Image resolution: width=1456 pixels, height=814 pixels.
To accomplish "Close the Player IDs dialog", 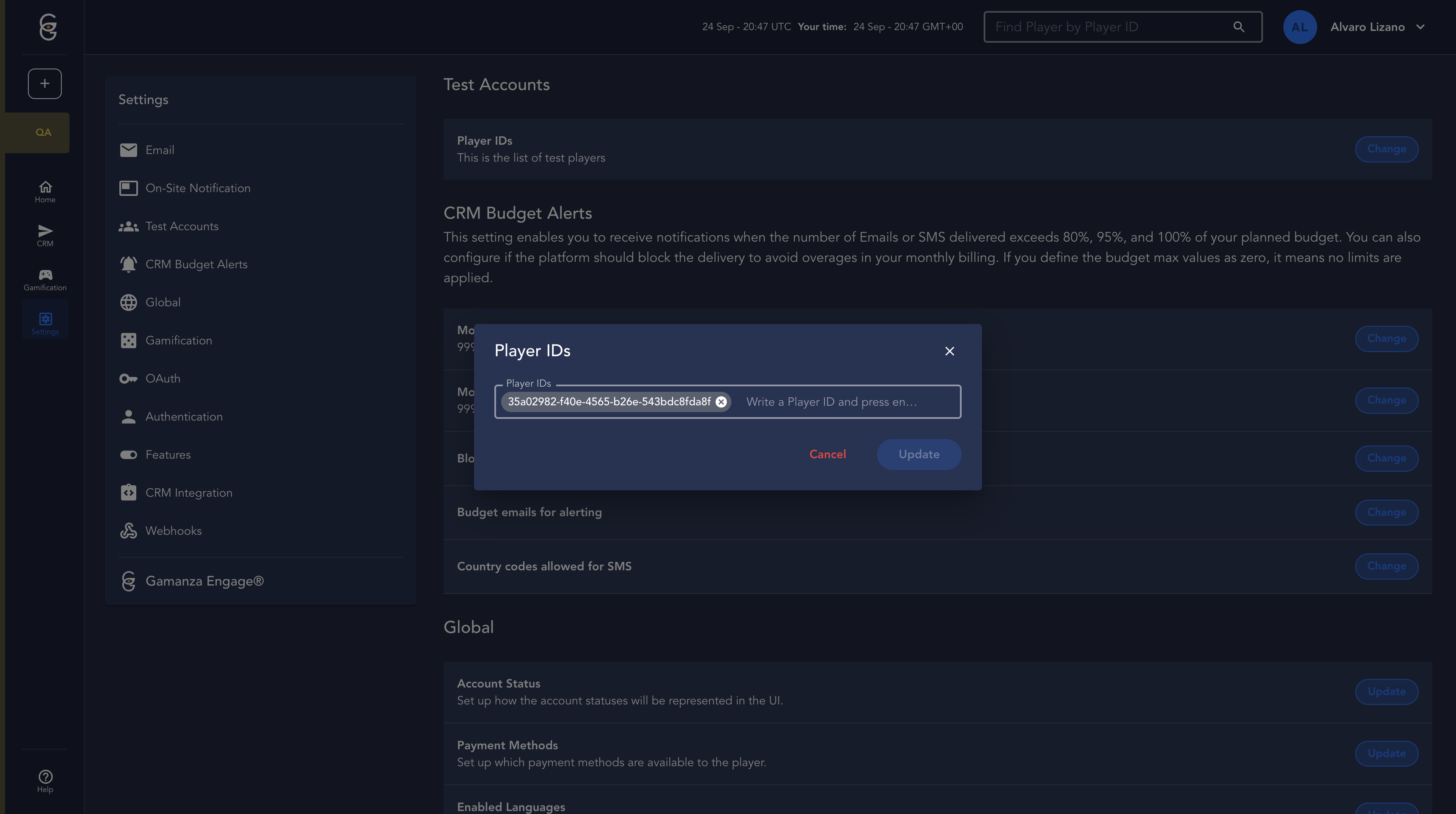I will click(x=949, y=351).
